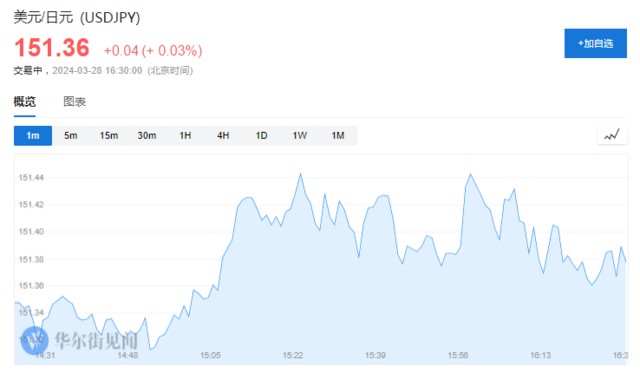Select the 5m interval
The height and width of the screenshot is (373, 640).
(71, 135)
